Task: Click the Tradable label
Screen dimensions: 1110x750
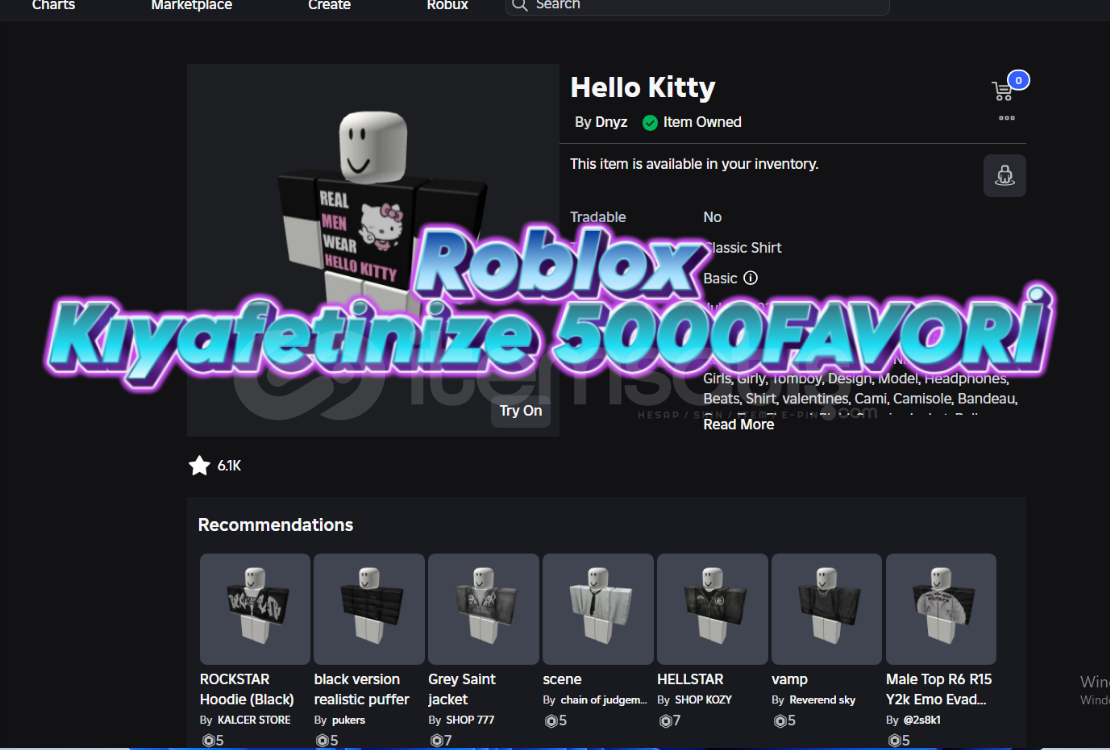Action: pos(598,217)
